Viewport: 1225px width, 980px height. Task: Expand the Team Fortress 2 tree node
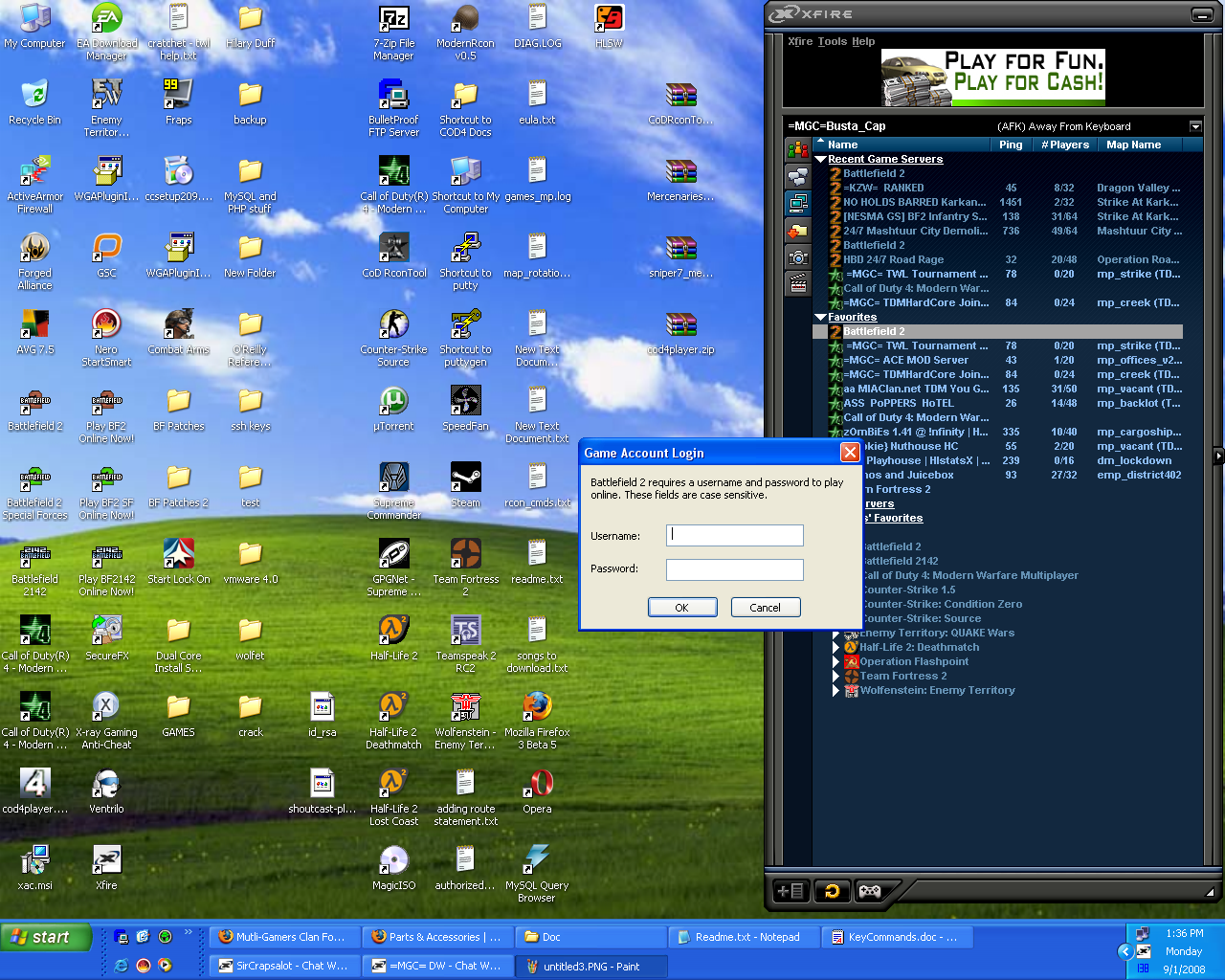point(835,676)
